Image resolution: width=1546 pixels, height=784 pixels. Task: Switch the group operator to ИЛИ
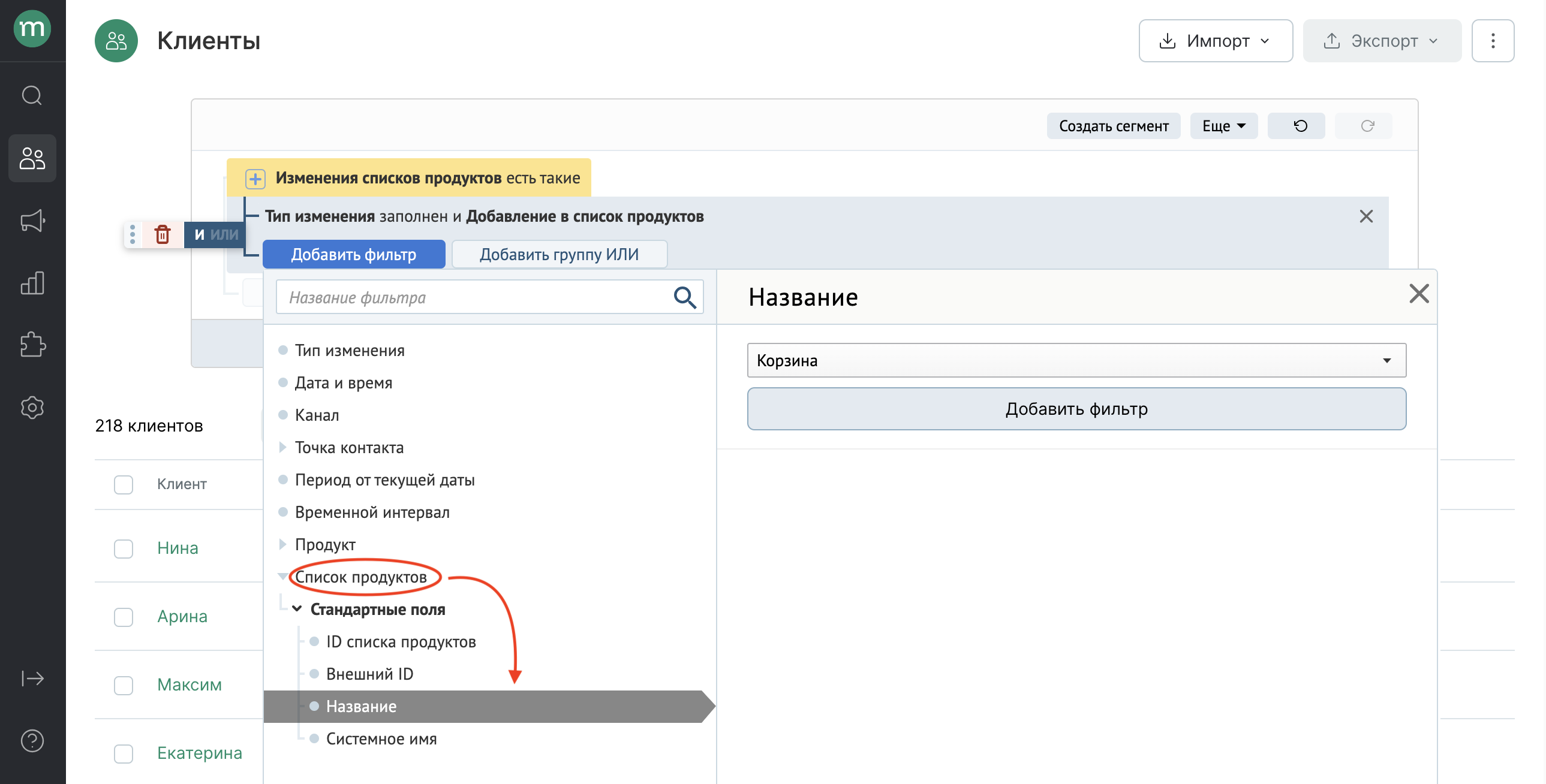224,234
